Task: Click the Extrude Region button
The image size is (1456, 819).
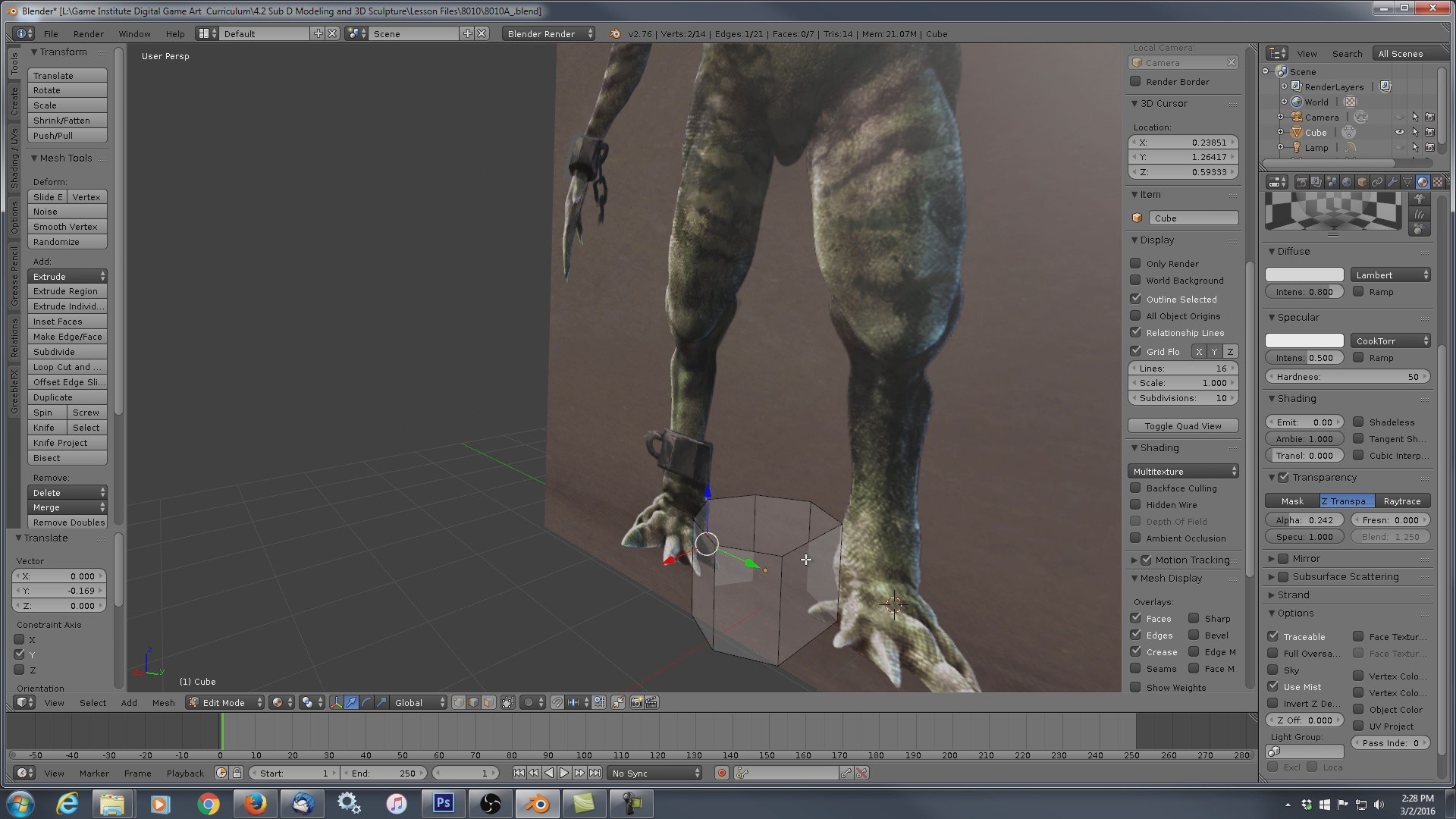Action: click(67, 291)
